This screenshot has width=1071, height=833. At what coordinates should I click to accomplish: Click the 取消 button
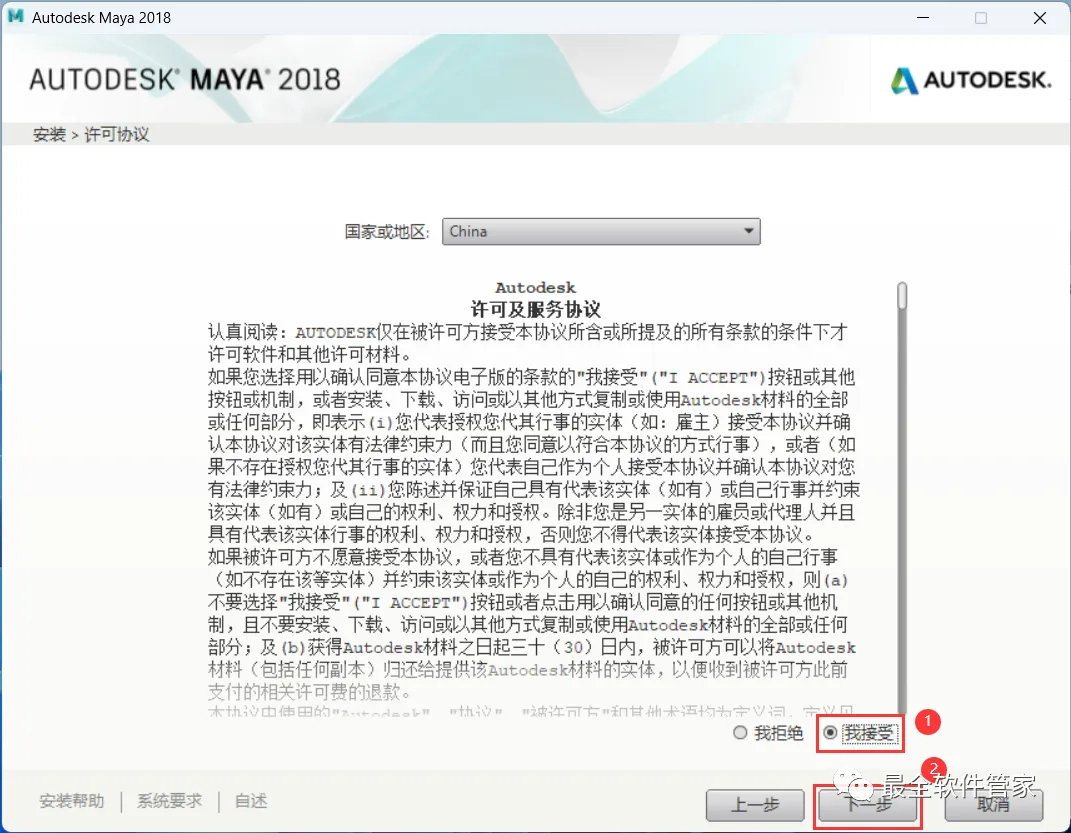pos(993,806)
